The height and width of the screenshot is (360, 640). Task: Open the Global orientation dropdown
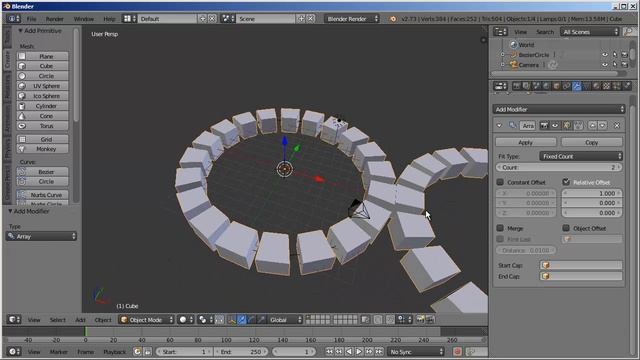coord(285,320)
